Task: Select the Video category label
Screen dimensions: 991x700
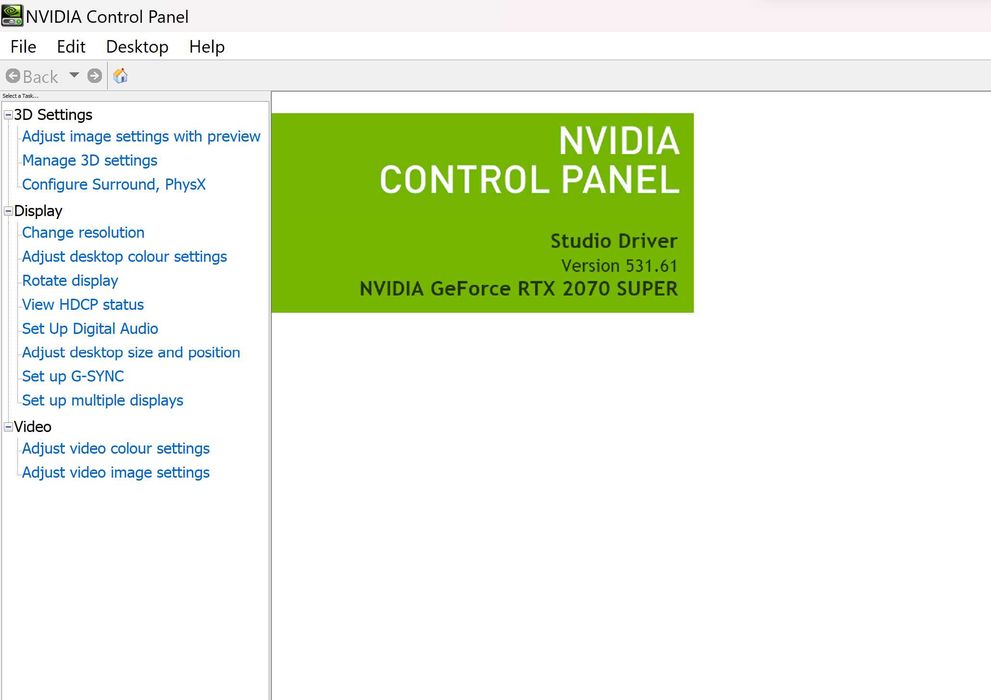Action: (x=32, y=427)
